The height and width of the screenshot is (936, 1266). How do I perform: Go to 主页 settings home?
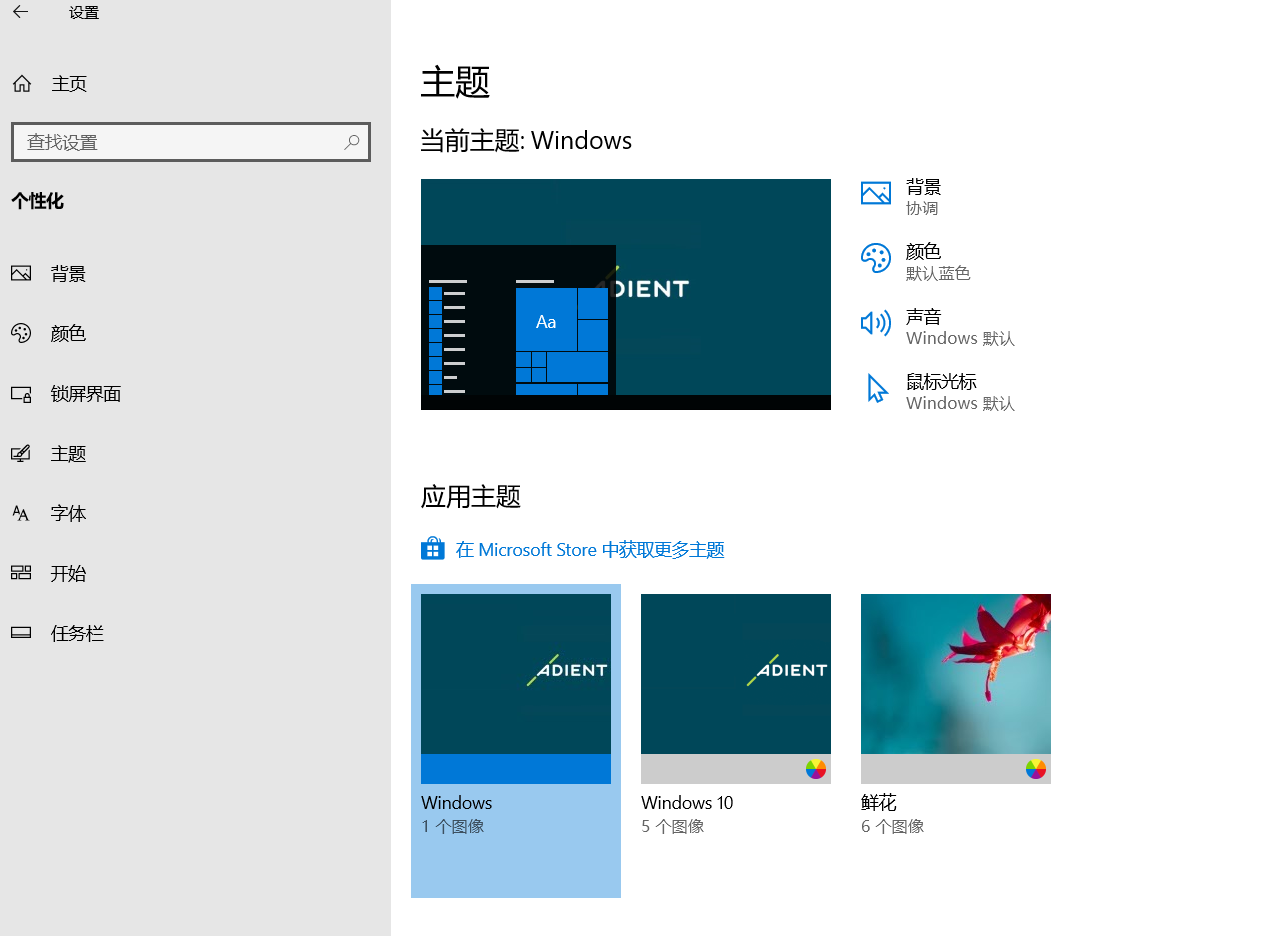click(195, 84)
